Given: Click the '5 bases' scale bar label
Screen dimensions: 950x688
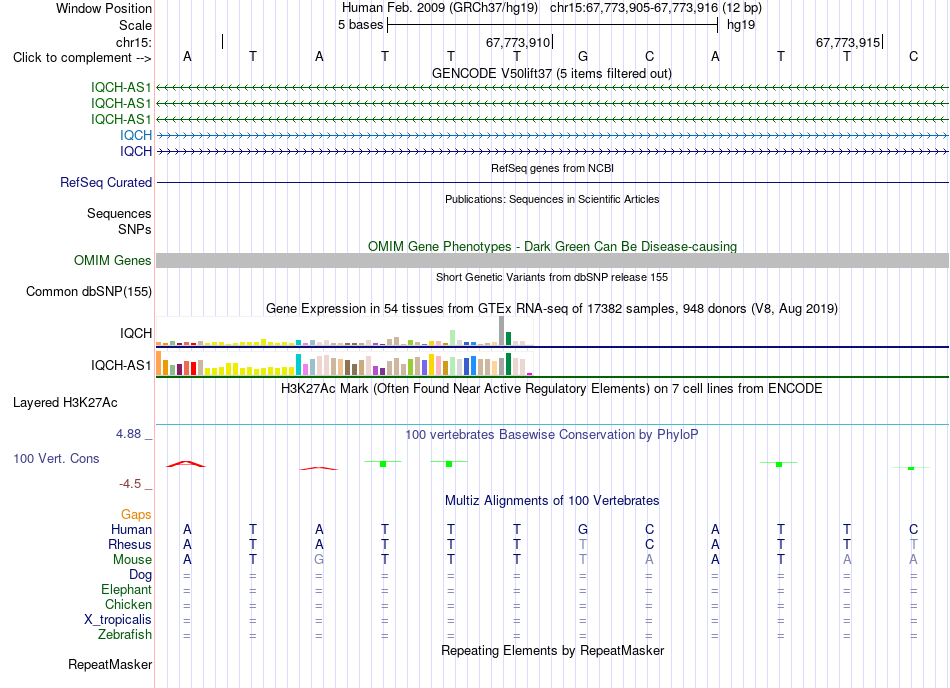Looking at the screenshot, I should click(x=360, y=25).
